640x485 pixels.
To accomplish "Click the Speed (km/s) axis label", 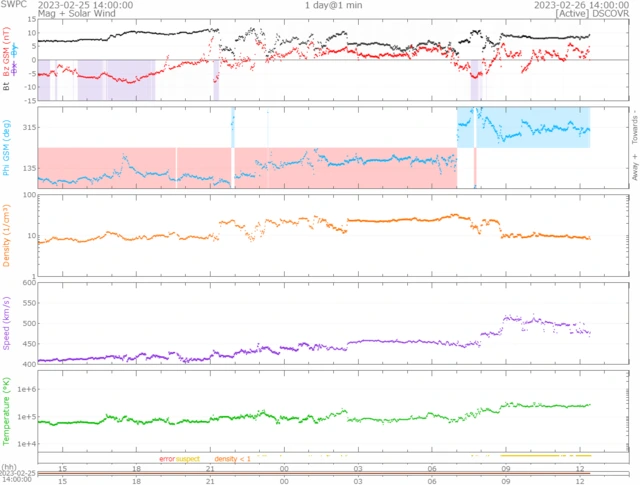I will coord(6,323).
